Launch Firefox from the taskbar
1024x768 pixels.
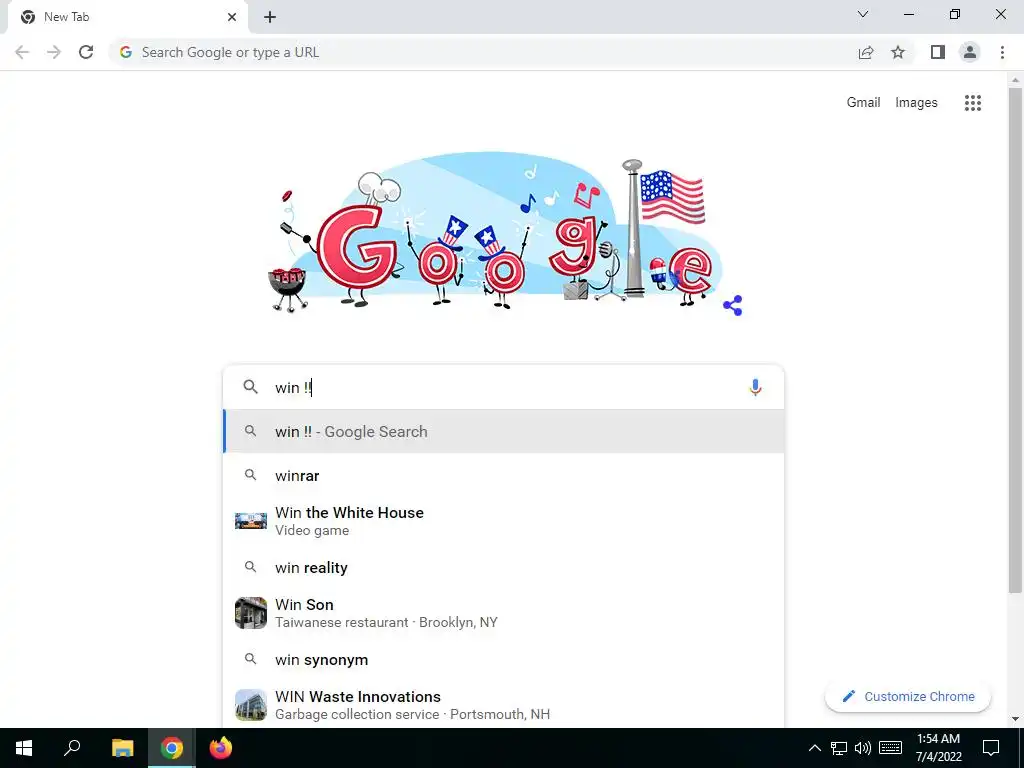click(221, 748)
